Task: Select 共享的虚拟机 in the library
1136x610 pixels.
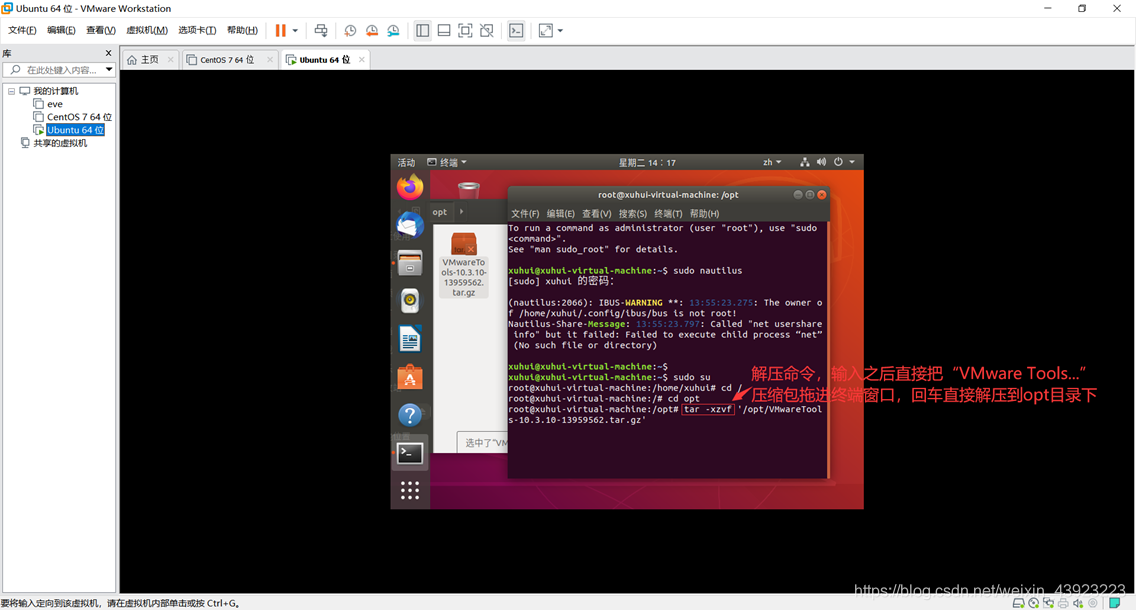Action: pos(60,143)
